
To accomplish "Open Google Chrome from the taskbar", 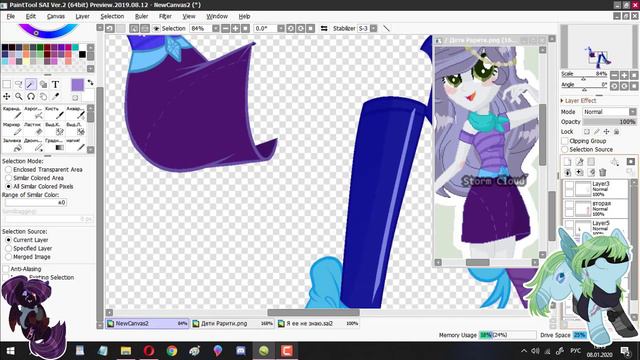I will click(172, 351).
